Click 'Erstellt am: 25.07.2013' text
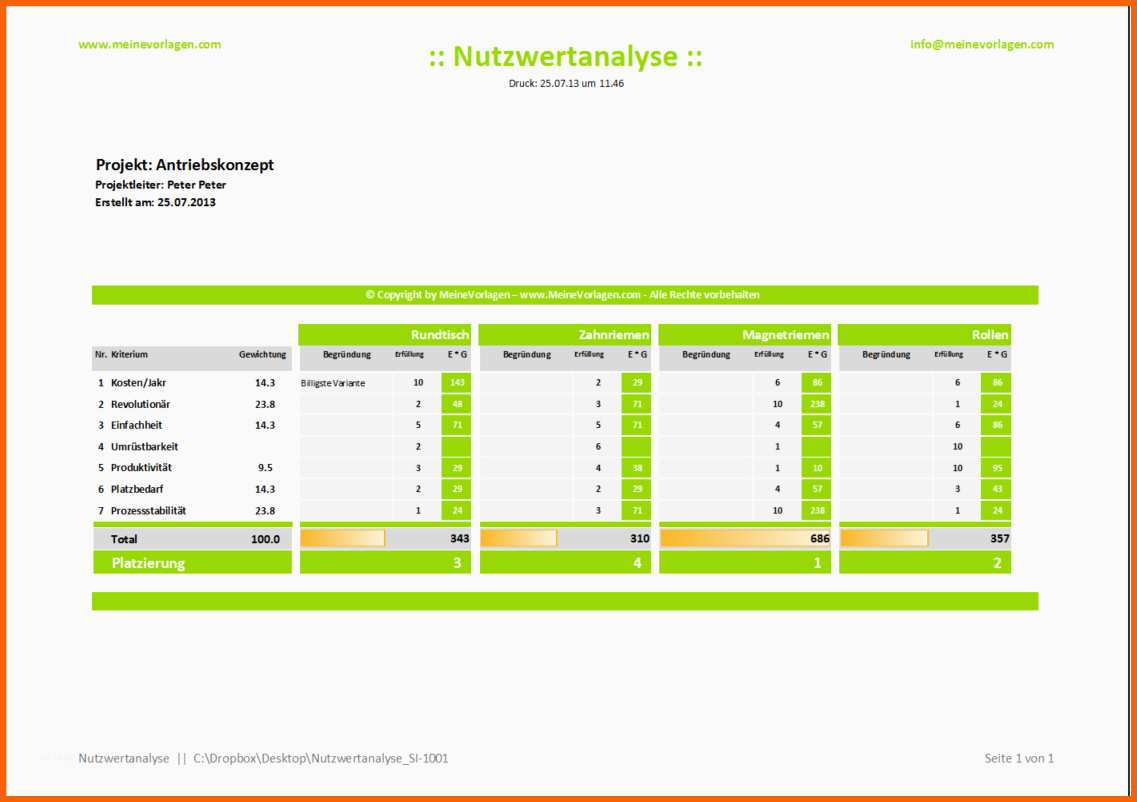 point(155,202)
